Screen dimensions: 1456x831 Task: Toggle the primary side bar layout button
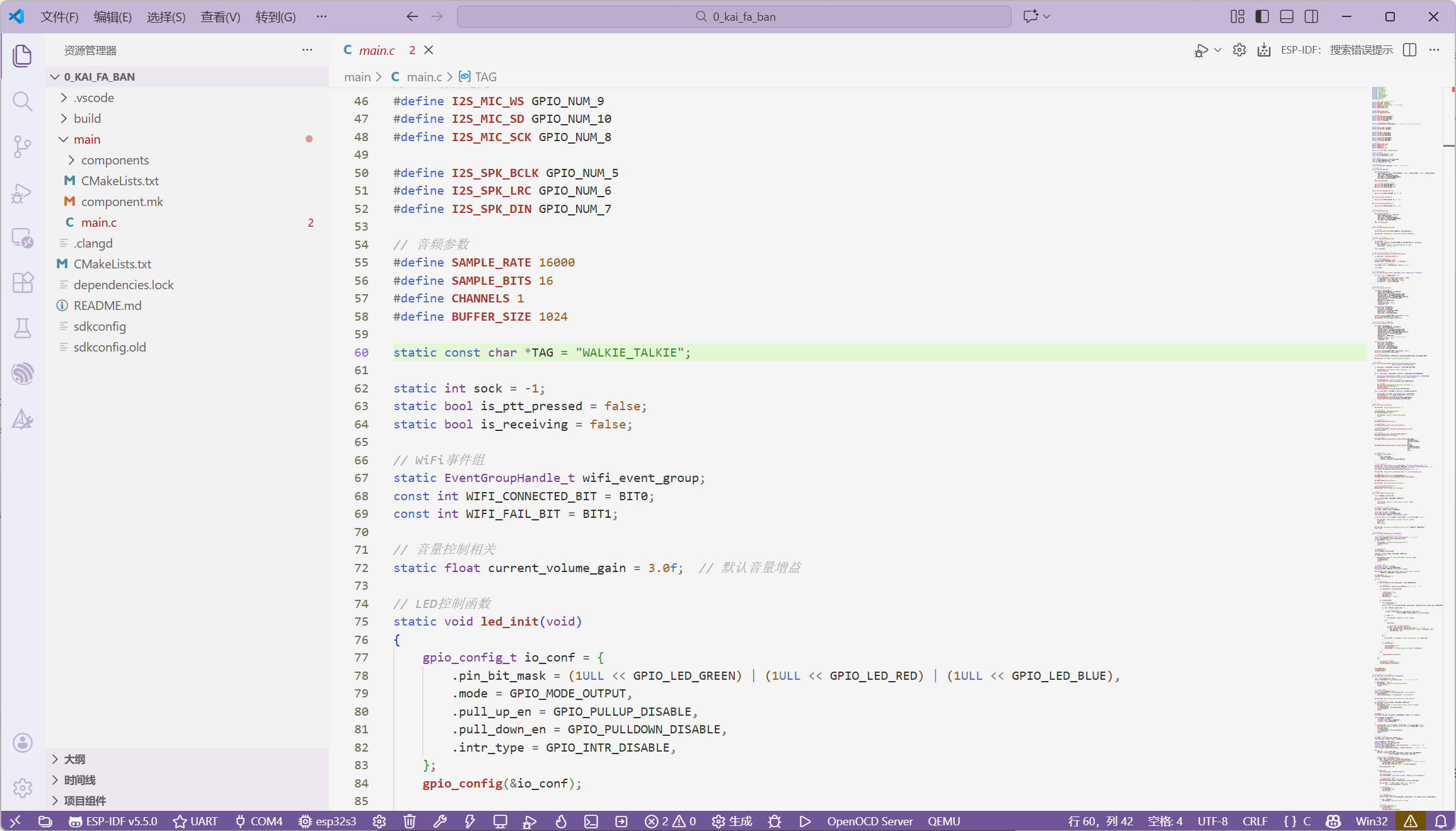click(x=1262, y=16)
